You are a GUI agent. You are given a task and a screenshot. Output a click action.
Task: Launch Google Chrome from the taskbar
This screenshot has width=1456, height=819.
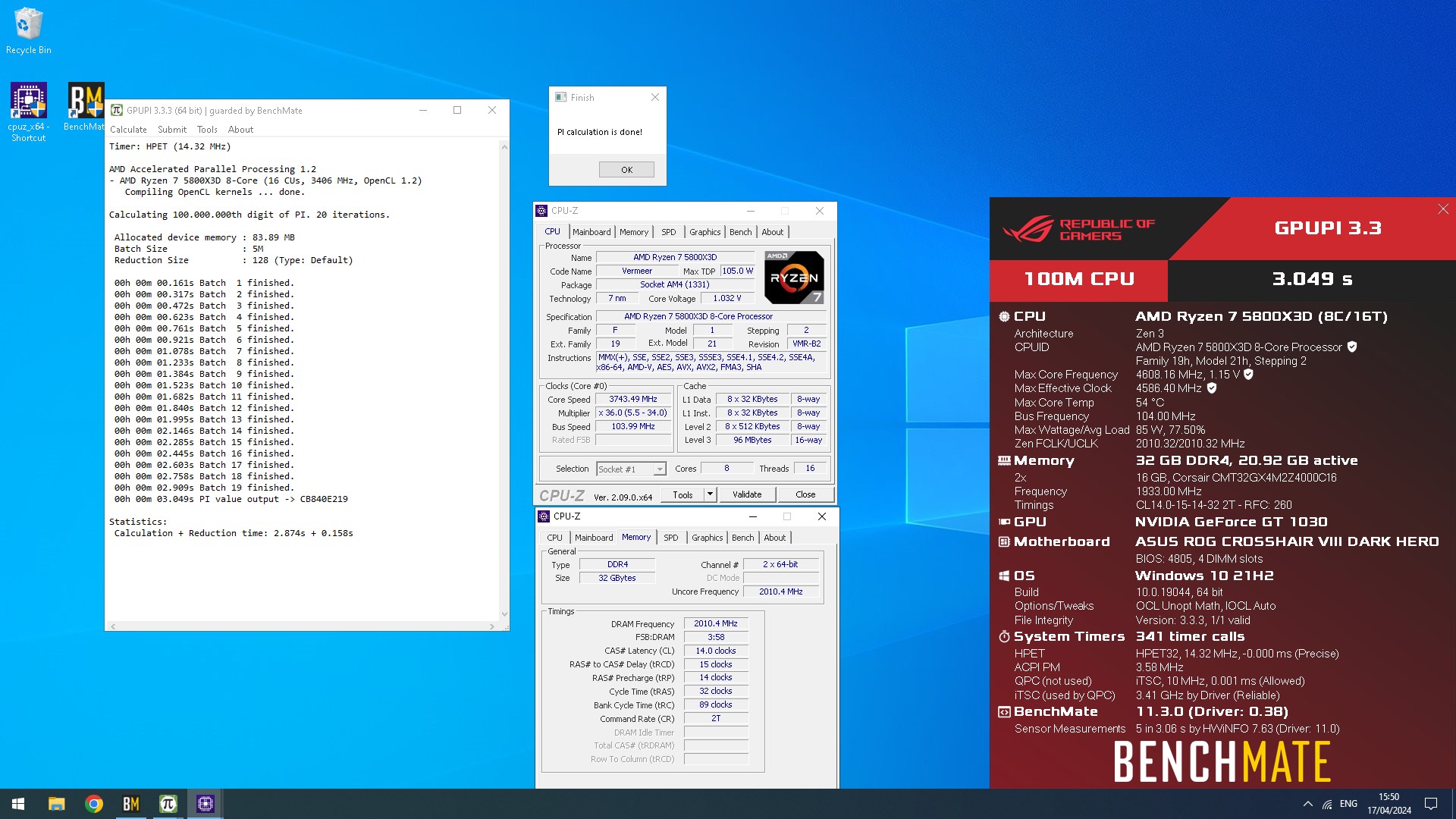click(x=94, y=804)
